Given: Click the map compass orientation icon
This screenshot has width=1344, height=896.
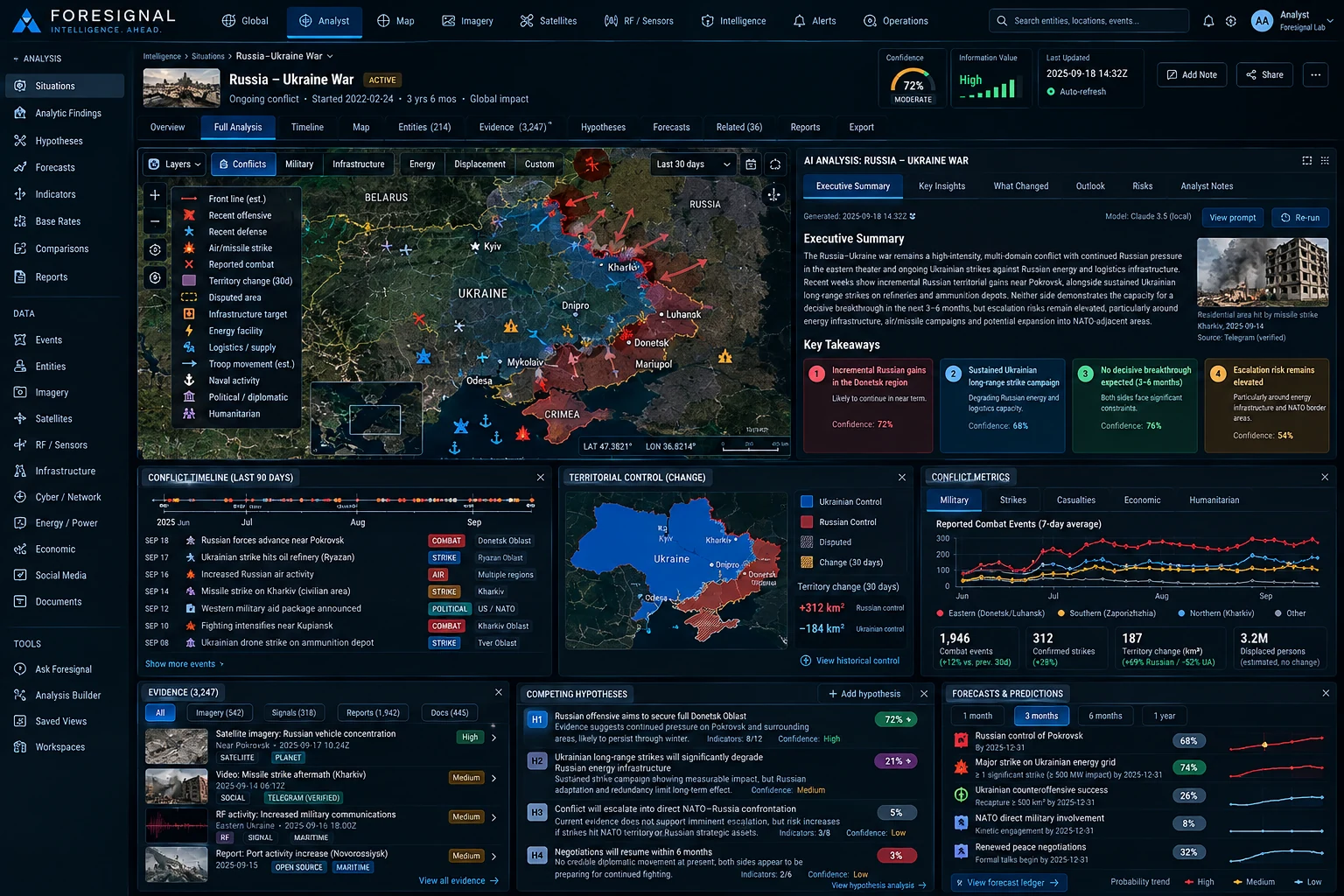Looking at the screenshot, I should click(773, 195).
